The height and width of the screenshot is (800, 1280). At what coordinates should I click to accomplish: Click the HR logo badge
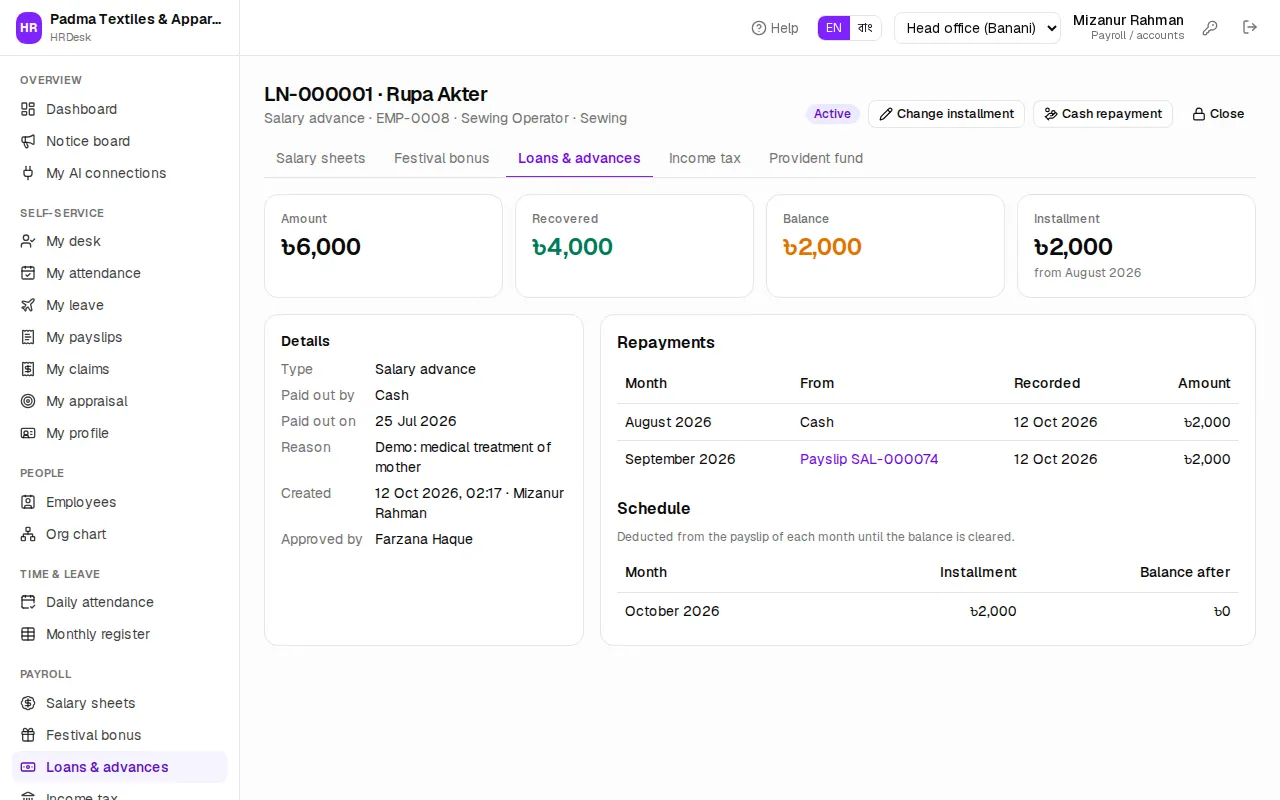(x=29, y=28)
